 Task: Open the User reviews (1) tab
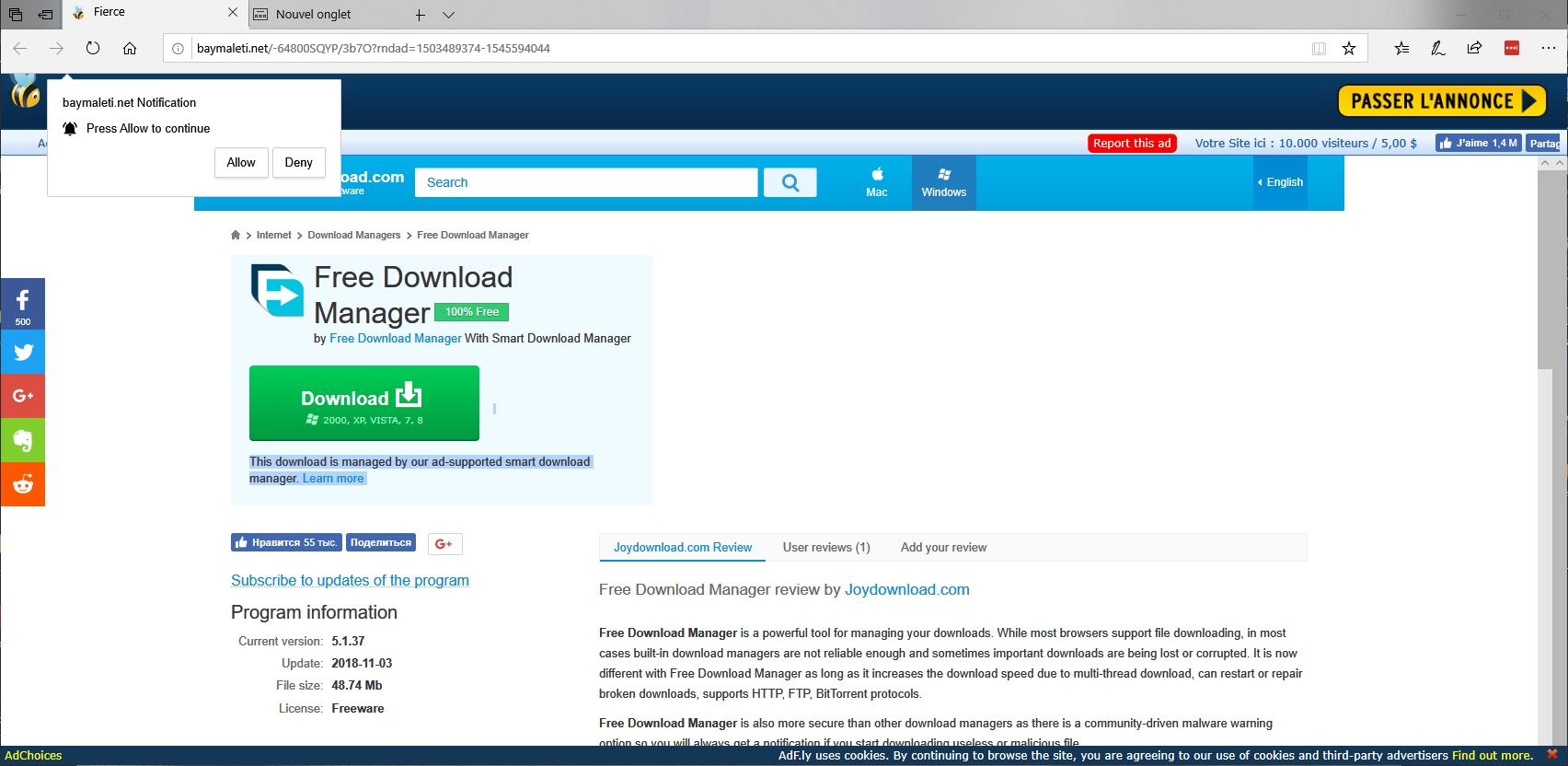tap(826, 547)
